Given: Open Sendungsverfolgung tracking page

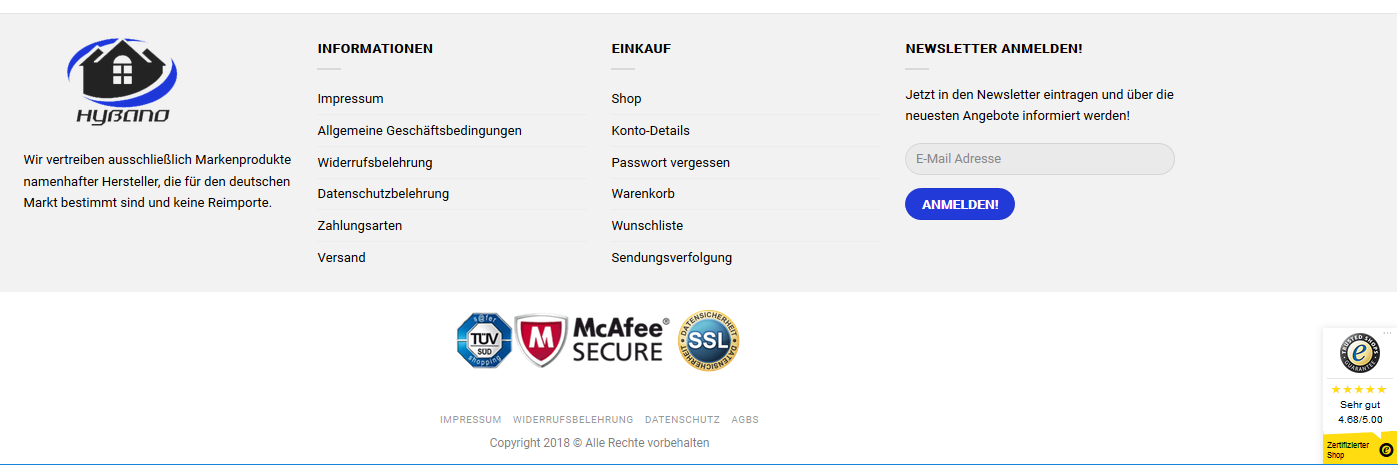Looking at the screenshot, I should (x=671, y=258).
